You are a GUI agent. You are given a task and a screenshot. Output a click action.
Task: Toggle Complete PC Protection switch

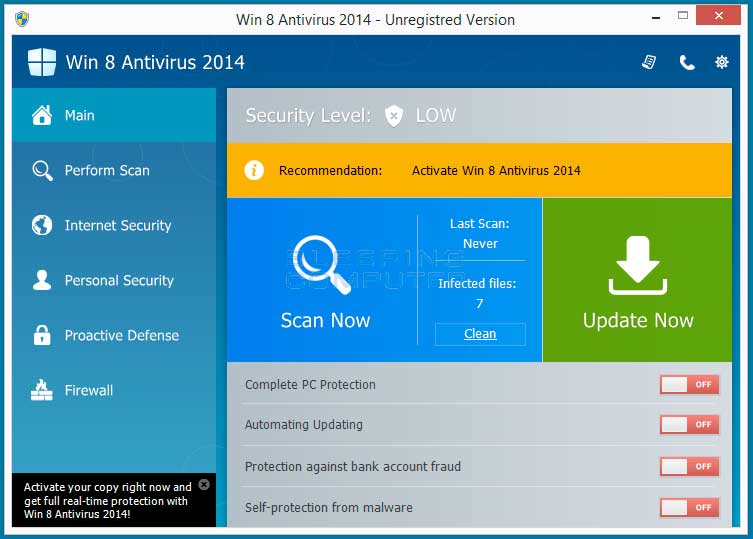coord(689,384)
